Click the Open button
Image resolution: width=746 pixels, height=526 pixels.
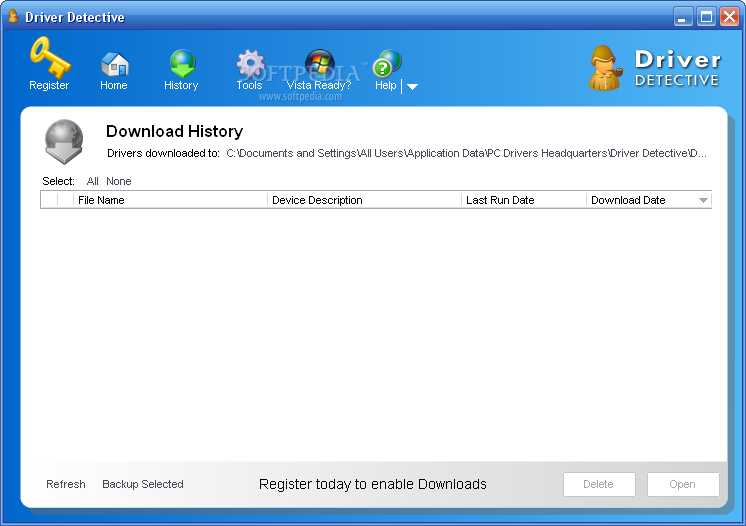click(x=683, y=484)
